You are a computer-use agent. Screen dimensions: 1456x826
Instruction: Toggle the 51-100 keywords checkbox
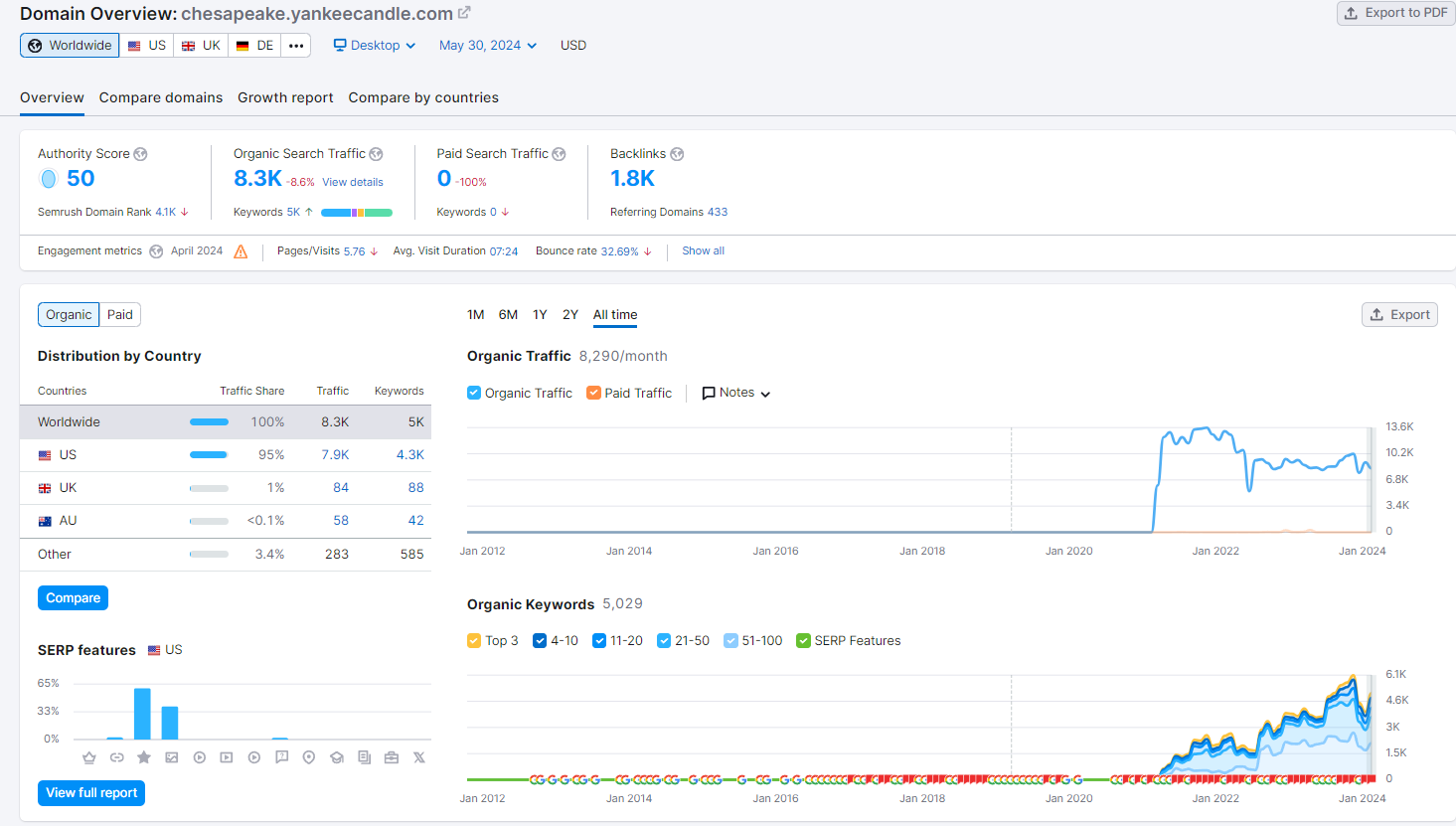pyautogui.click(x=730, y=641)
